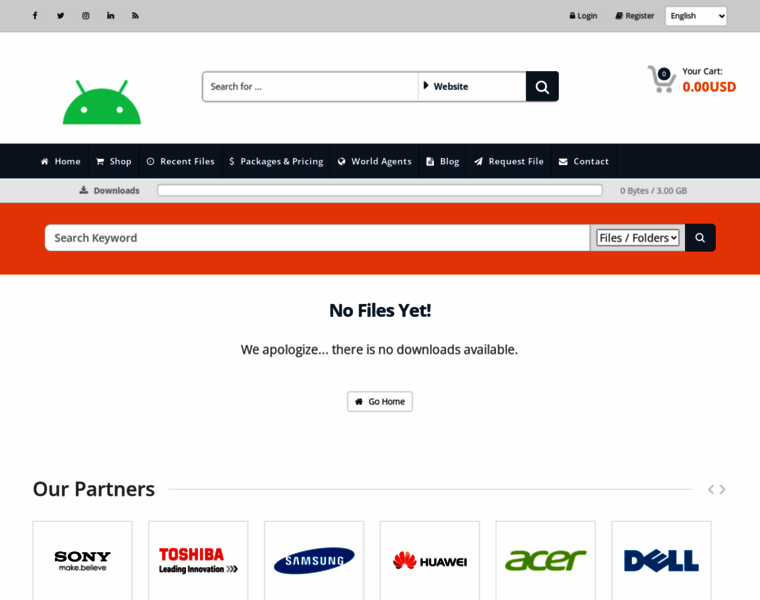Focus the 'Search for ...' input field
This screenshot has width=760, height=600.
(x=310, y=87)
